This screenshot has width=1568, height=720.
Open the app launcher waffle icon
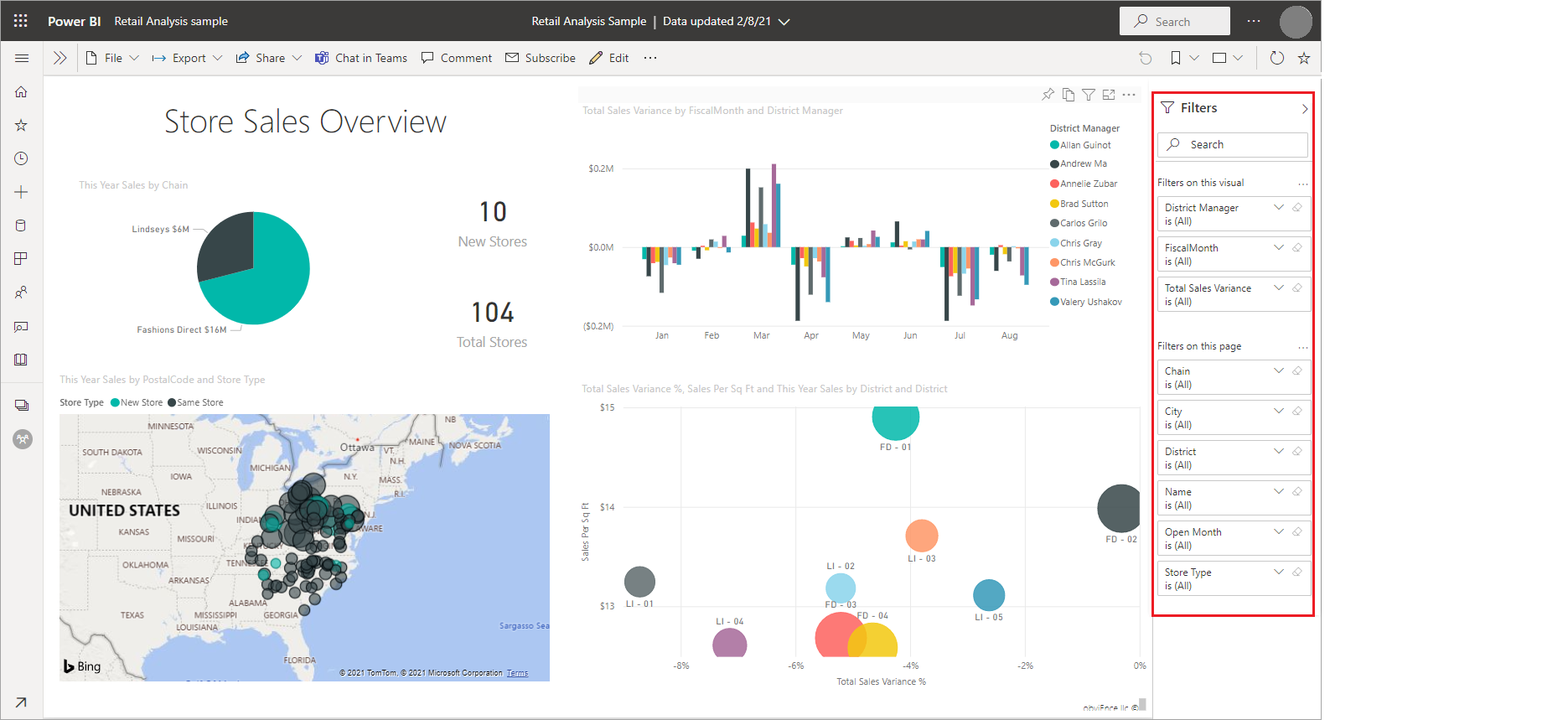click(21, 21)
